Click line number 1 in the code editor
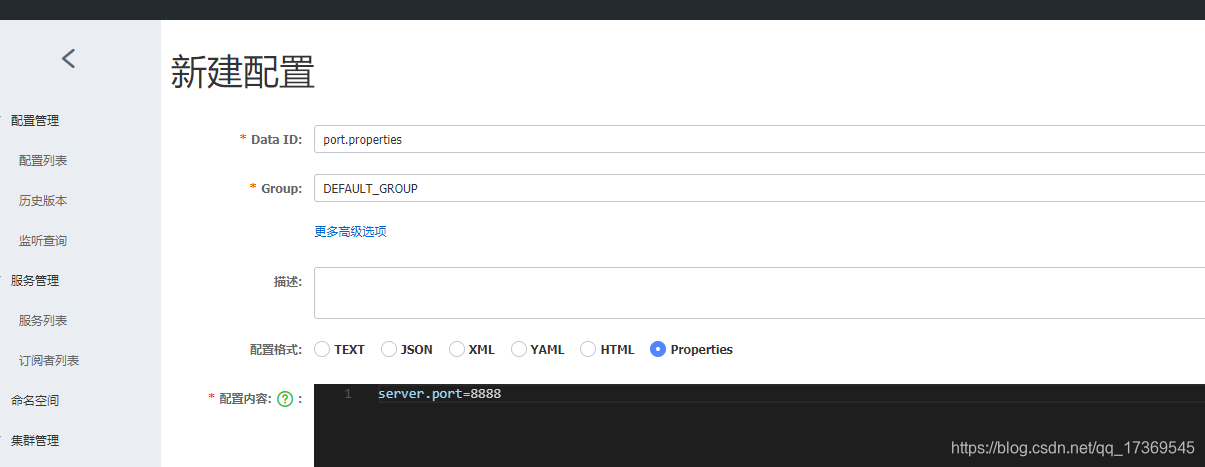Image resolution: width=1205 pixels, height=467 pixels. tap(348, 394)
